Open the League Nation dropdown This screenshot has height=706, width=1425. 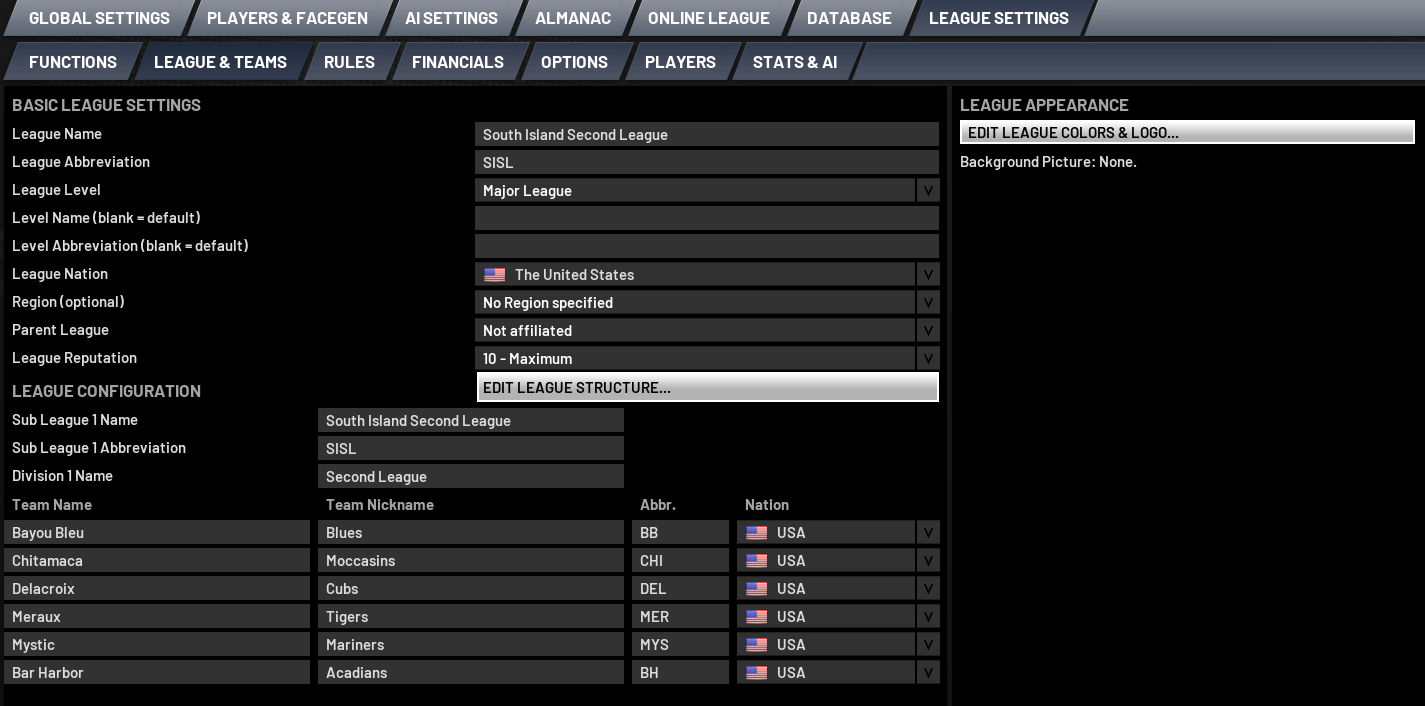pyautogui.click(x=707, y=274)
